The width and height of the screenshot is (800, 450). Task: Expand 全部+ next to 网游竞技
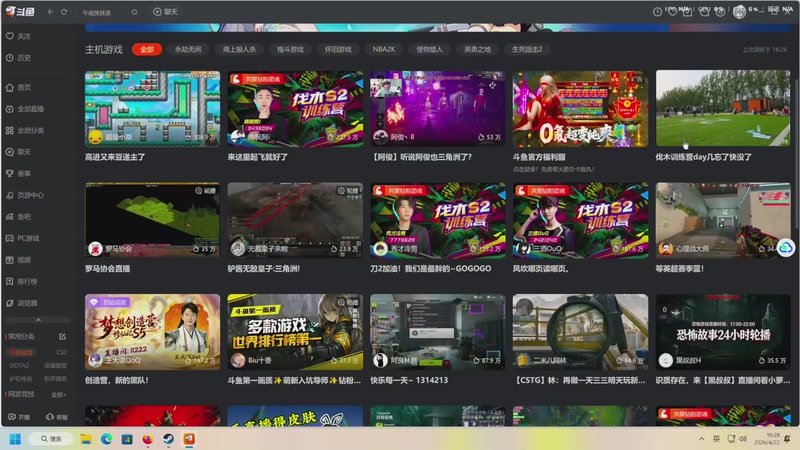pyautogui.click(x=58, y=394)
